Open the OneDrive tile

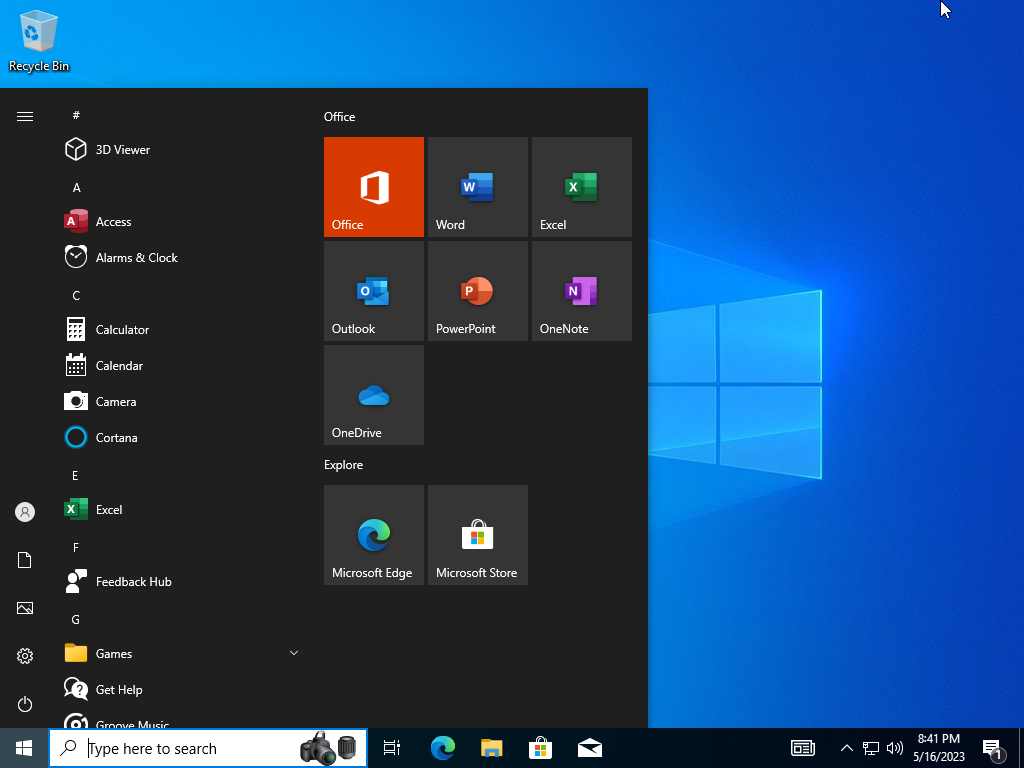373,395
